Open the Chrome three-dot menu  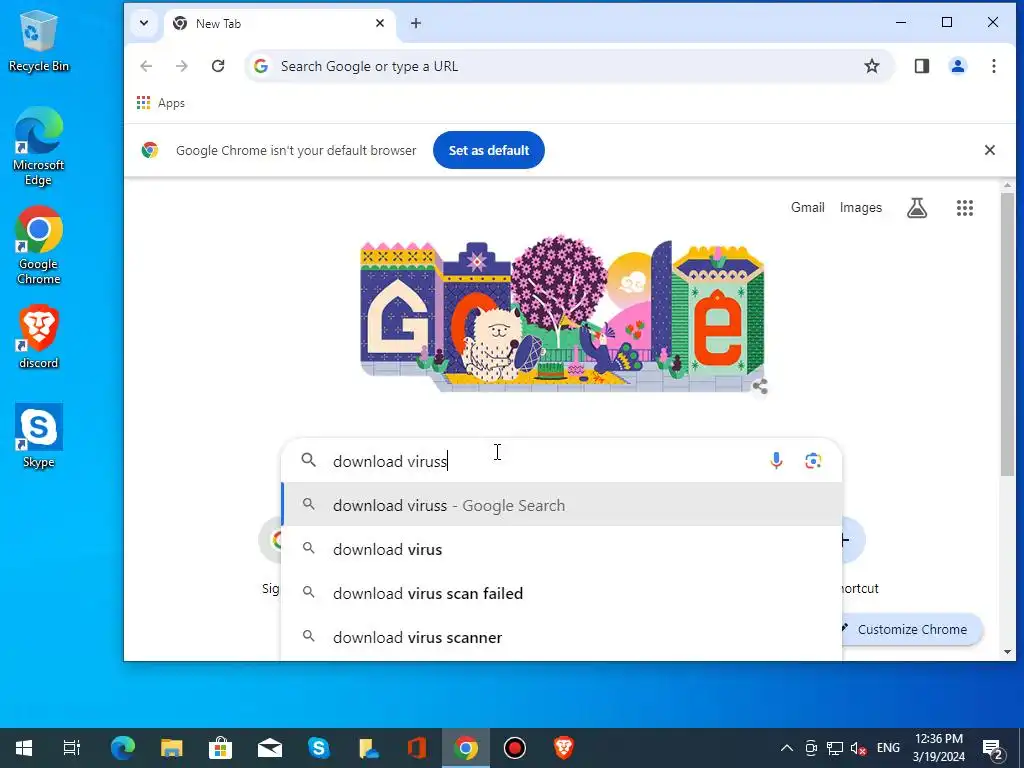[x=993, y=66]
